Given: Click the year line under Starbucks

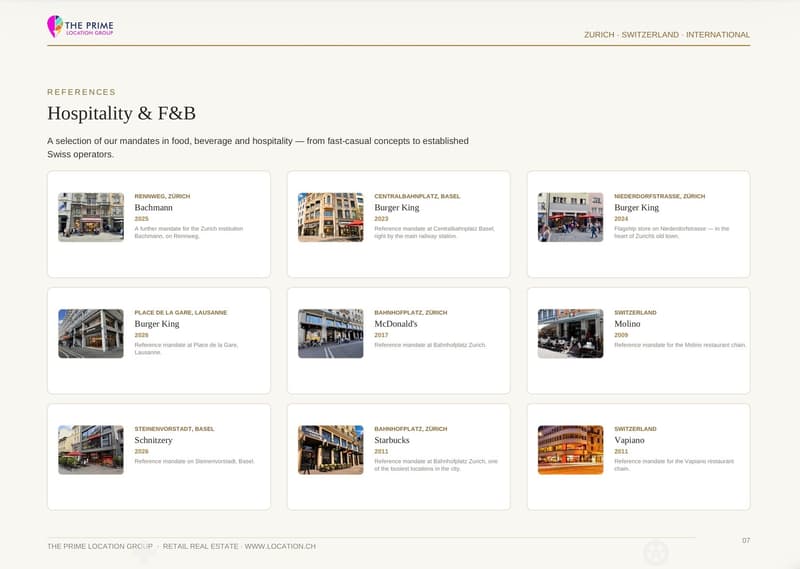Looking at the screenshot, I should (381, 451).
